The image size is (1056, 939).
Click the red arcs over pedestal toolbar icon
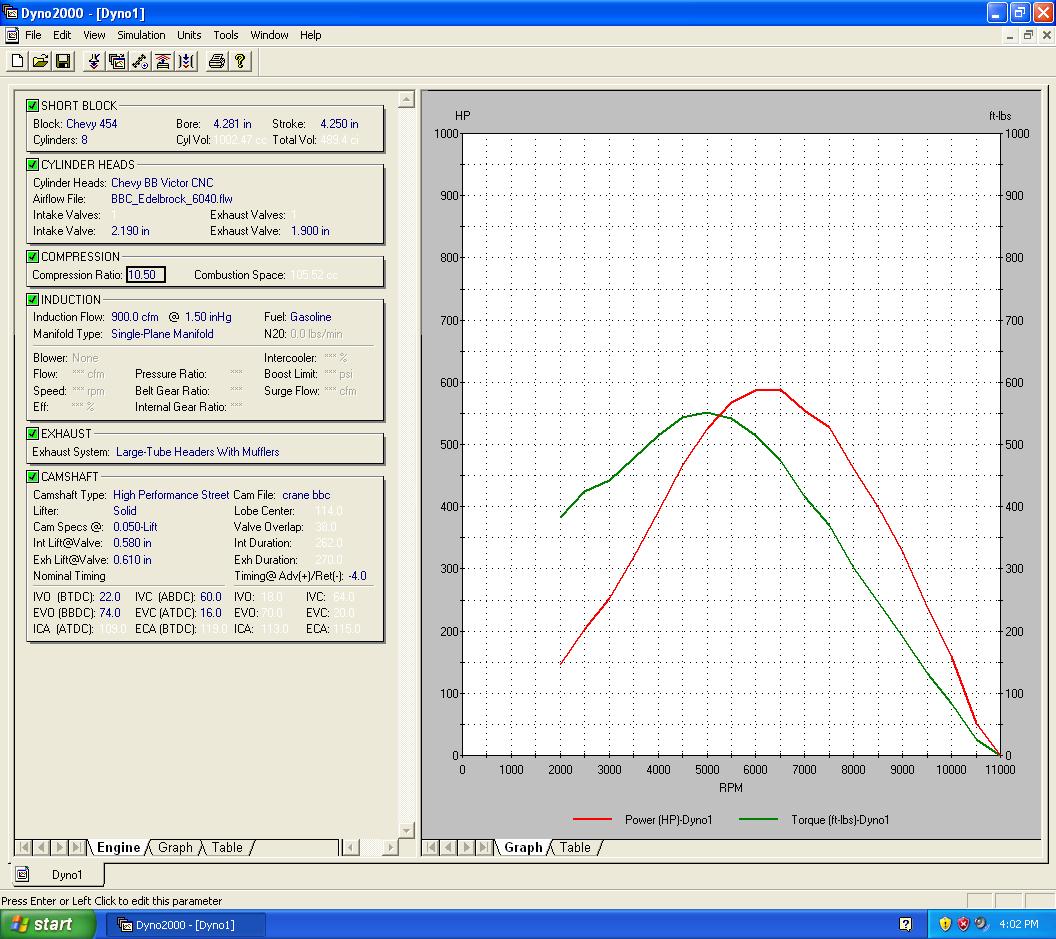162,61
